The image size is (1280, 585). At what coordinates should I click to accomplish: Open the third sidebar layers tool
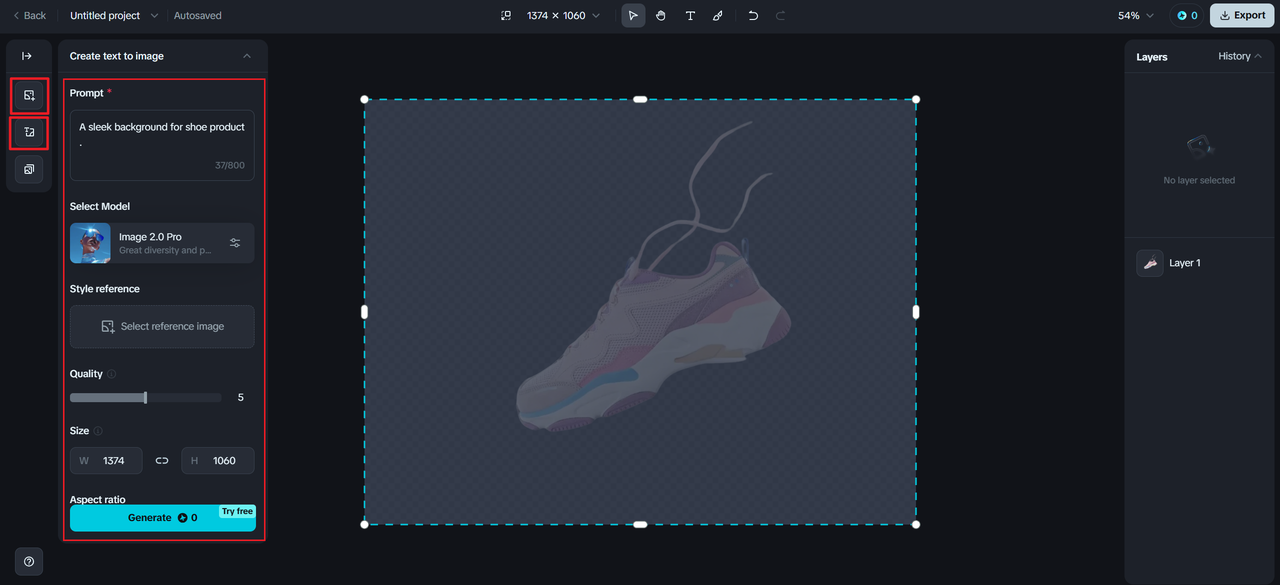[x=29, y=170]
